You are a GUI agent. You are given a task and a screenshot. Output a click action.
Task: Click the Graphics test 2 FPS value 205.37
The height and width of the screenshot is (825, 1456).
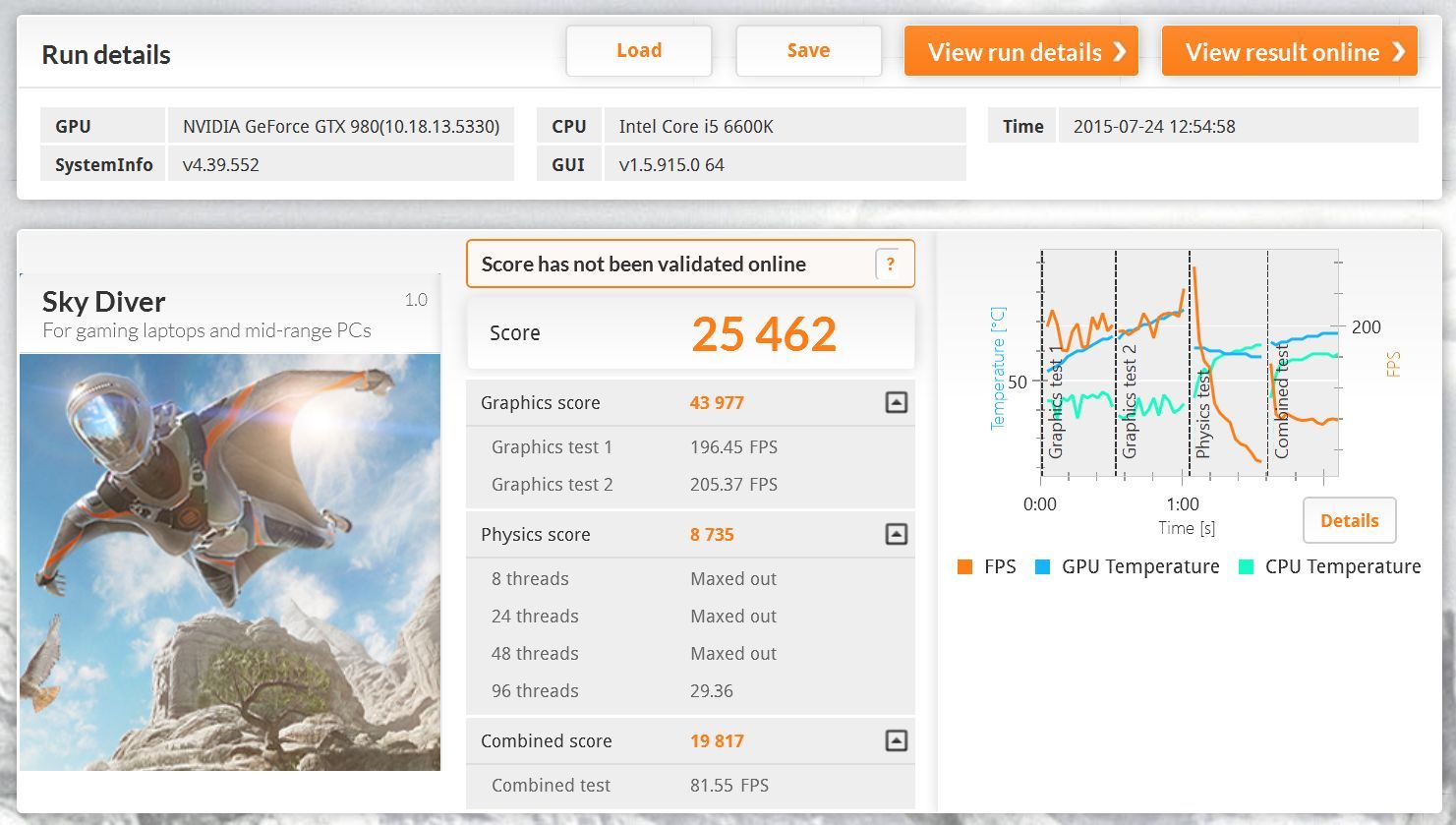pyautogui.click(x=733, y=485)
